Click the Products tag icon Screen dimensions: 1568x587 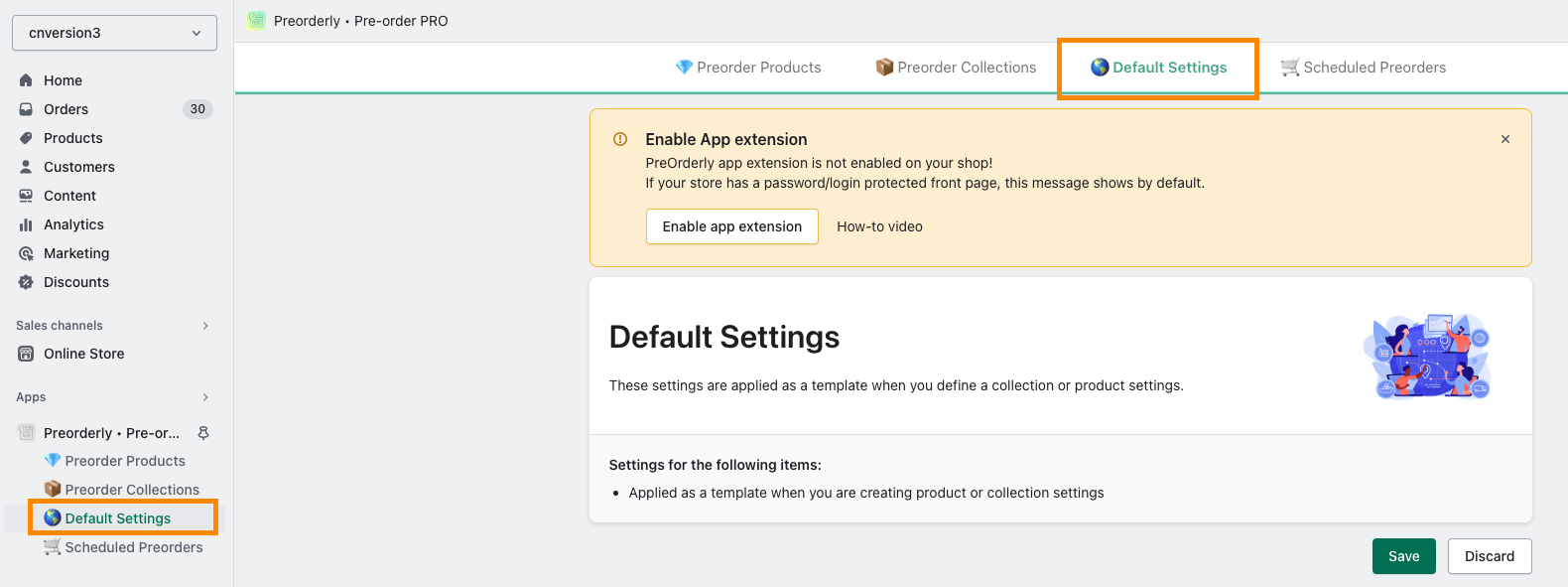(26, 138)
